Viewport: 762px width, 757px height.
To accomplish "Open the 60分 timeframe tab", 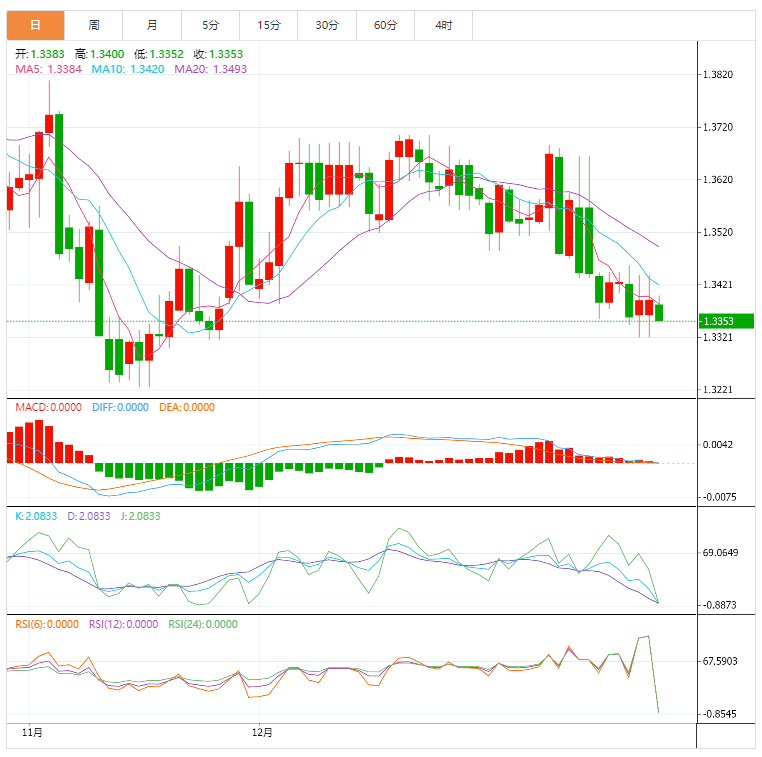I will (385, 25).
